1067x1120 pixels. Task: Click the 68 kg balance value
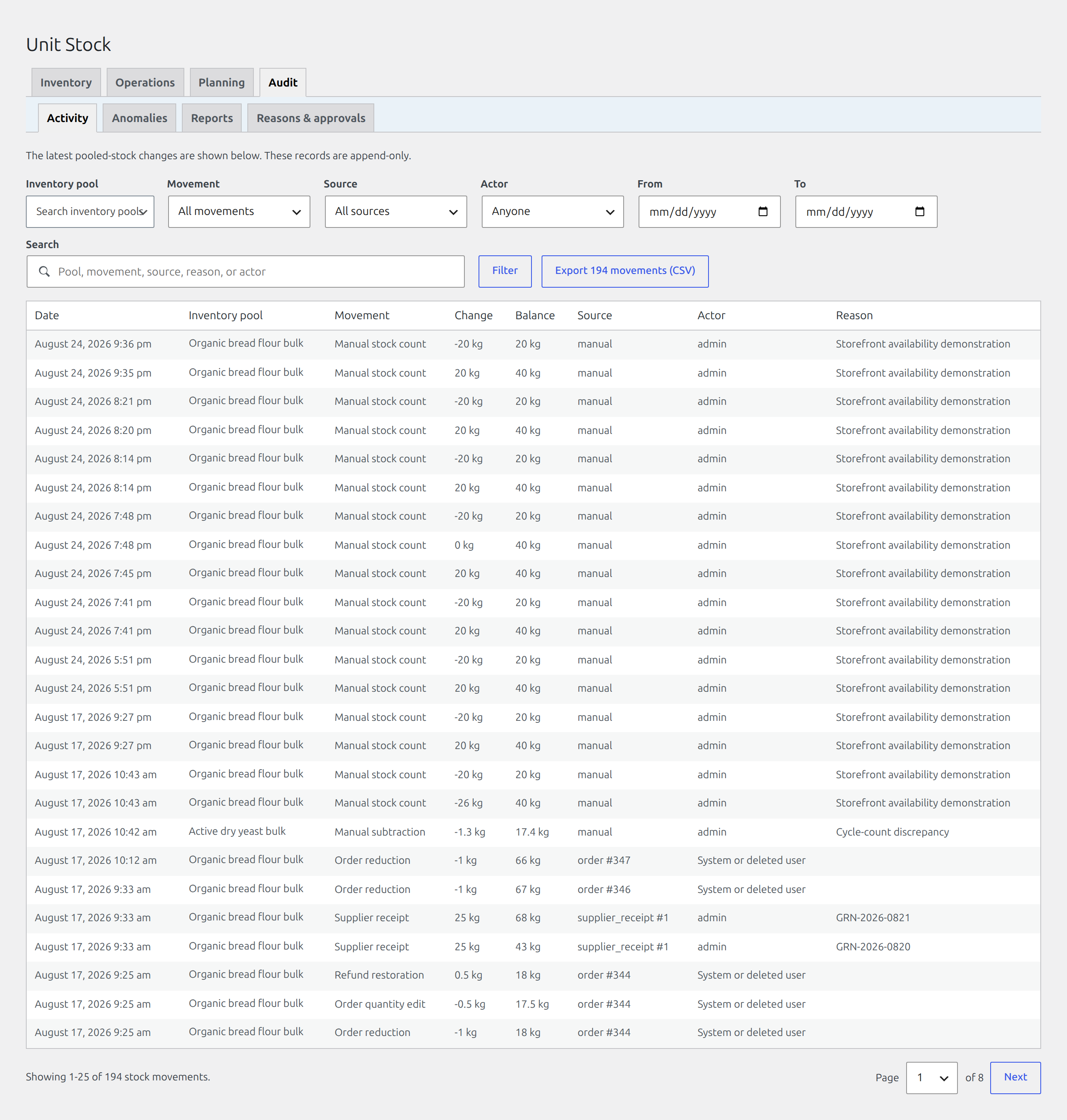(x=528, y=918)
